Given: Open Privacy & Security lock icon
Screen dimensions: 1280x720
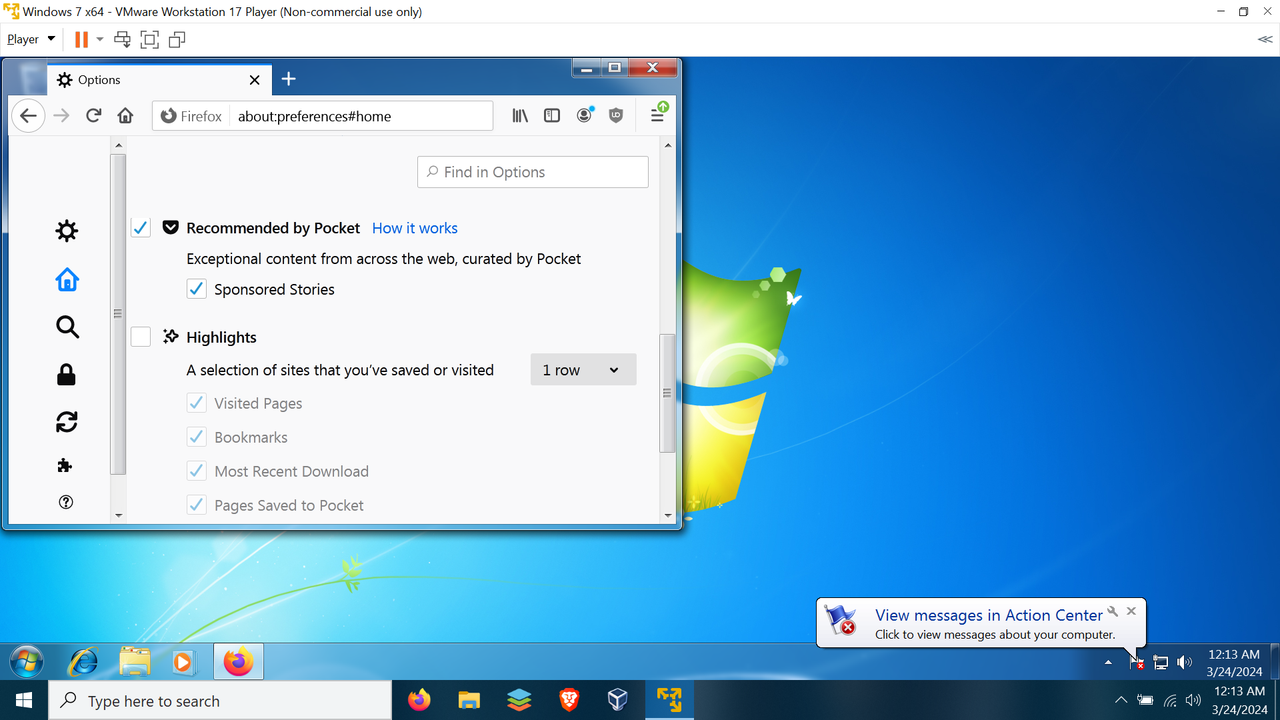Looking at the screenshot, I should (67, 374).
